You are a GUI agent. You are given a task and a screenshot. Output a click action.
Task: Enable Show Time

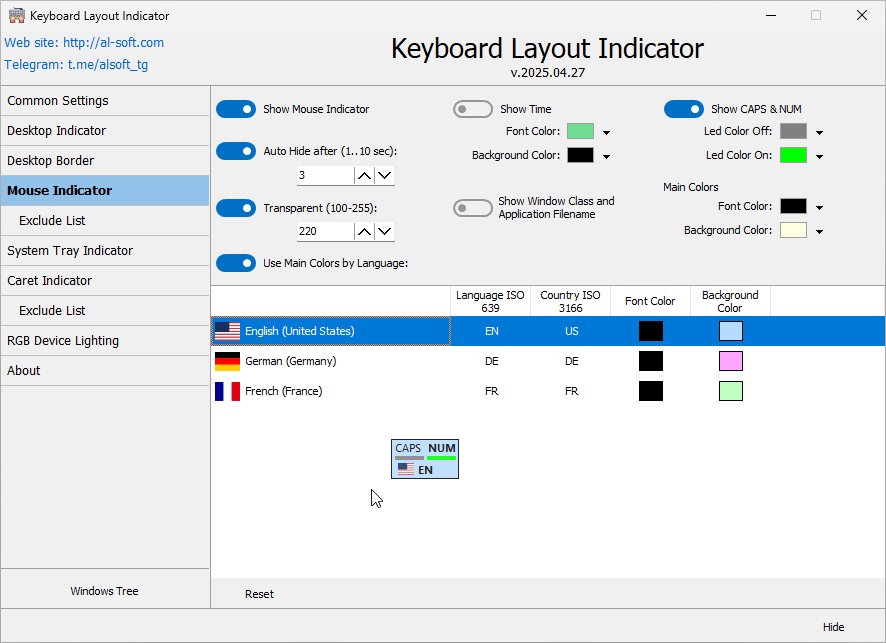coord(472,108)
